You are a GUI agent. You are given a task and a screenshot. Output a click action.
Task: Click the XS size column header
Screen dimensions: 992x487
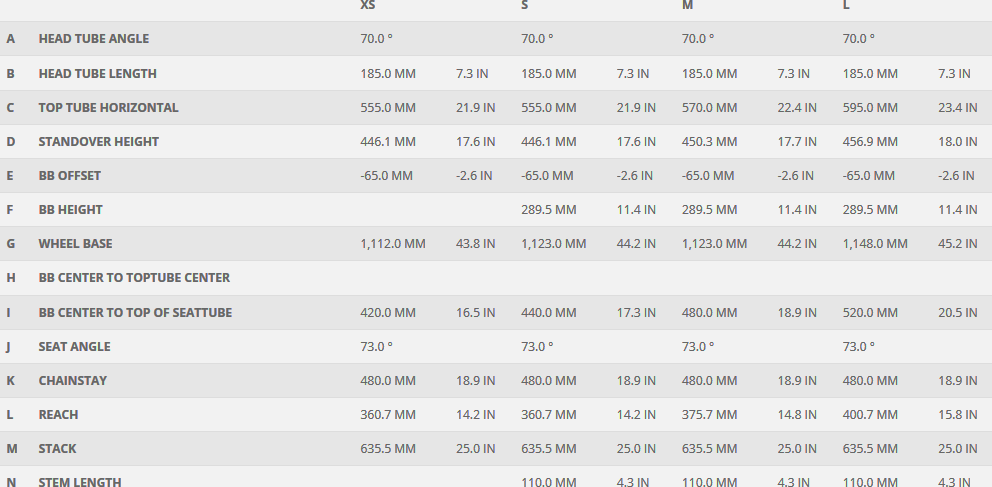368,6
